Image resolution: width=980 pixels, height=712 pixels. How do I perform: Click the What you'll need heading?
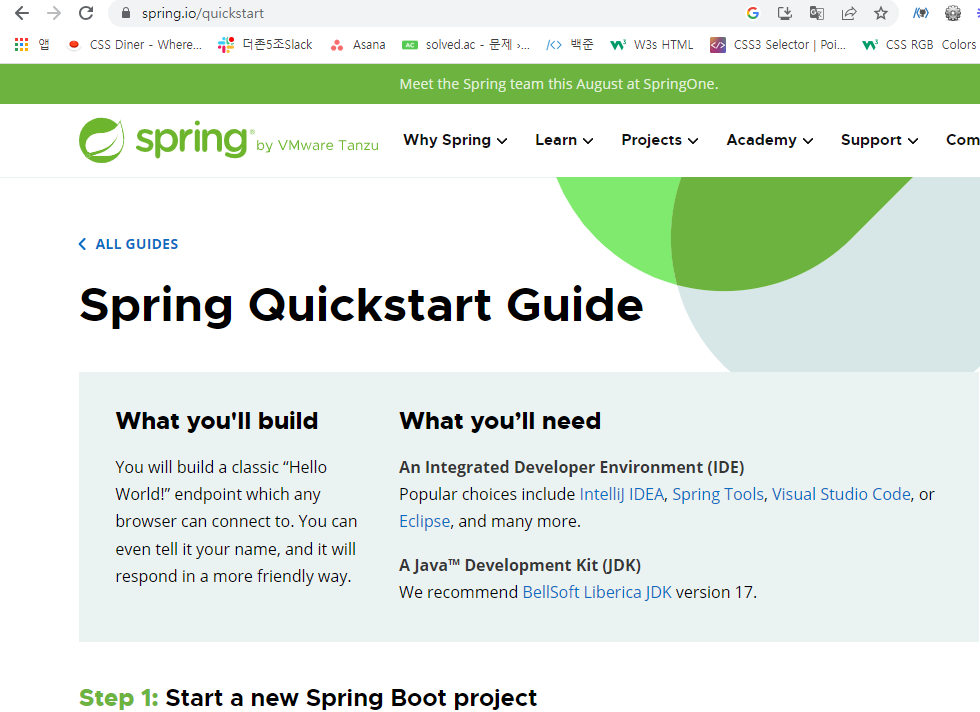500,421
